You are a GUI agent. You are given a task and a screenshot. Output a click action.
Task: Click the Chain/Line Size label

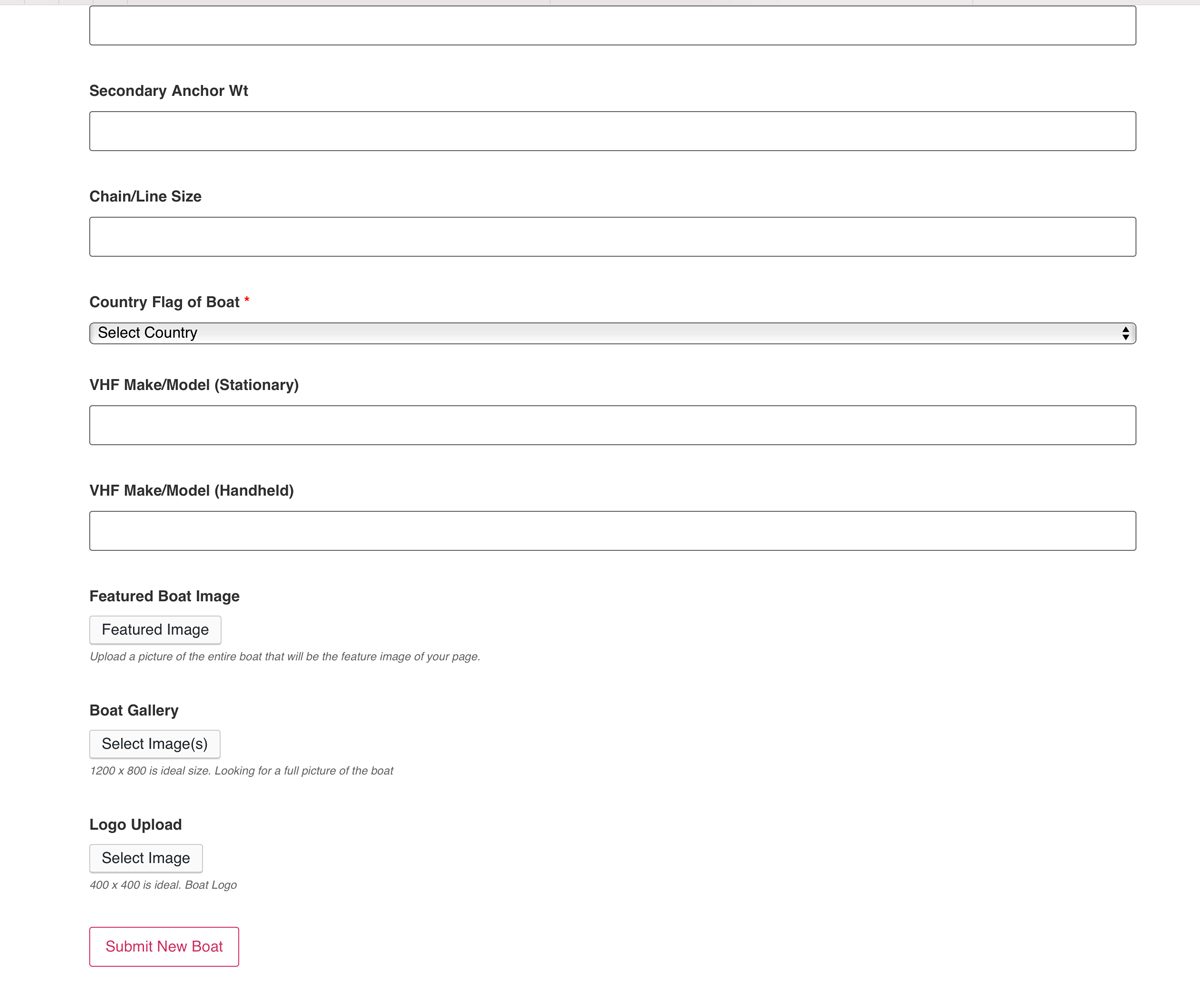[145, 197]
